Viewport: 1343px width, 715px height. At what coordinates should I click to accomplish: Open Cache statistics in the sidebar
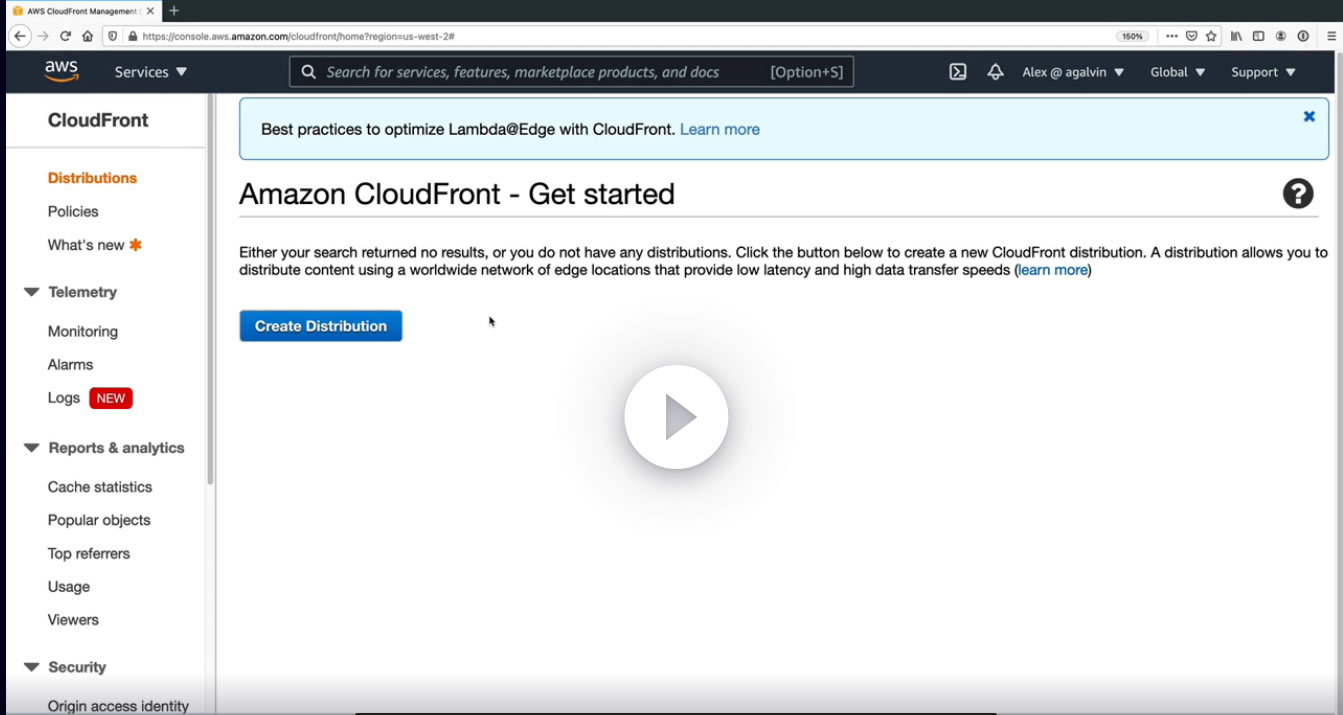point(100,487)
